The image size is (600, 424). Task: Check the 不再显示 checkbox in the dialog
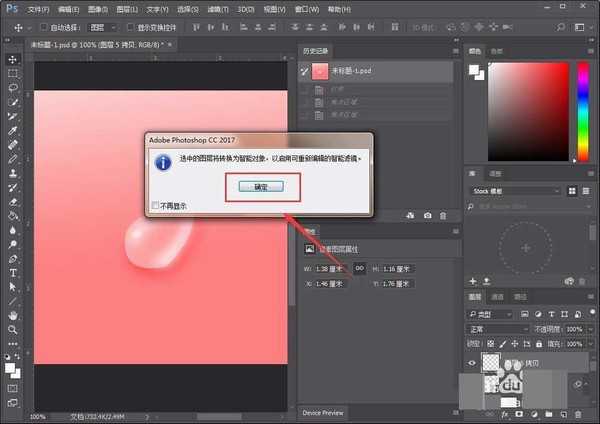point(153,206)
